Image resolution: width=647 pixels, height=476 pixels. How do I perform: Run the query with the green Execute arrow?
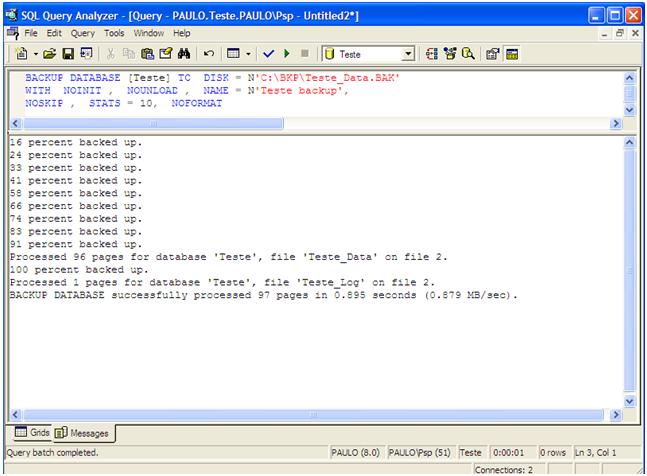pyautogui.click(x=284, y=53)
